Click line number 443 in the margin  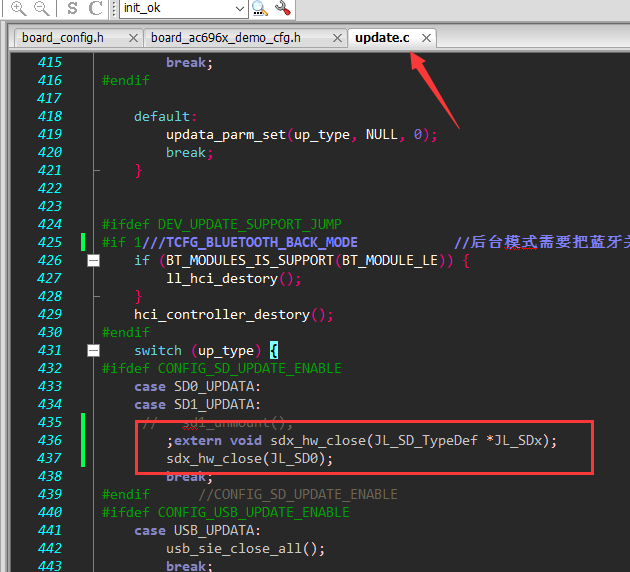click(x=50, y=566)
